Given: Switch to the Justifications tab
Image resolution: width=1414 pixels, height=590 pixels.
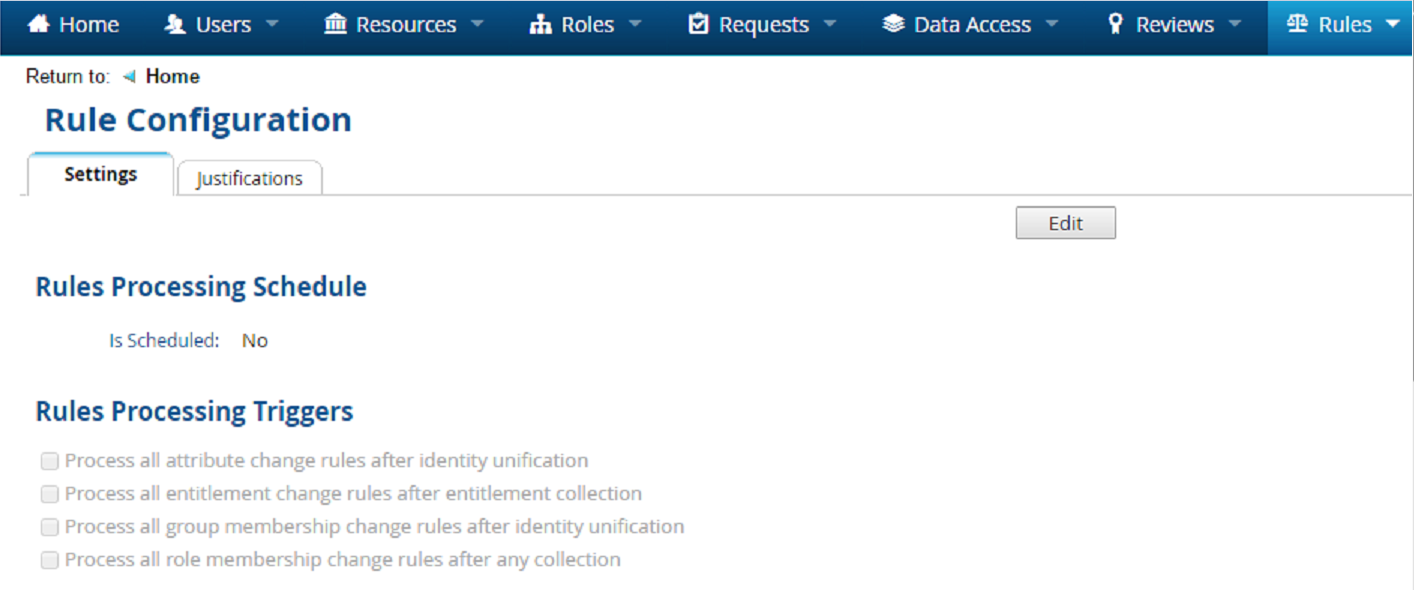Looking at the screenshot, I should tap(249, 179).
